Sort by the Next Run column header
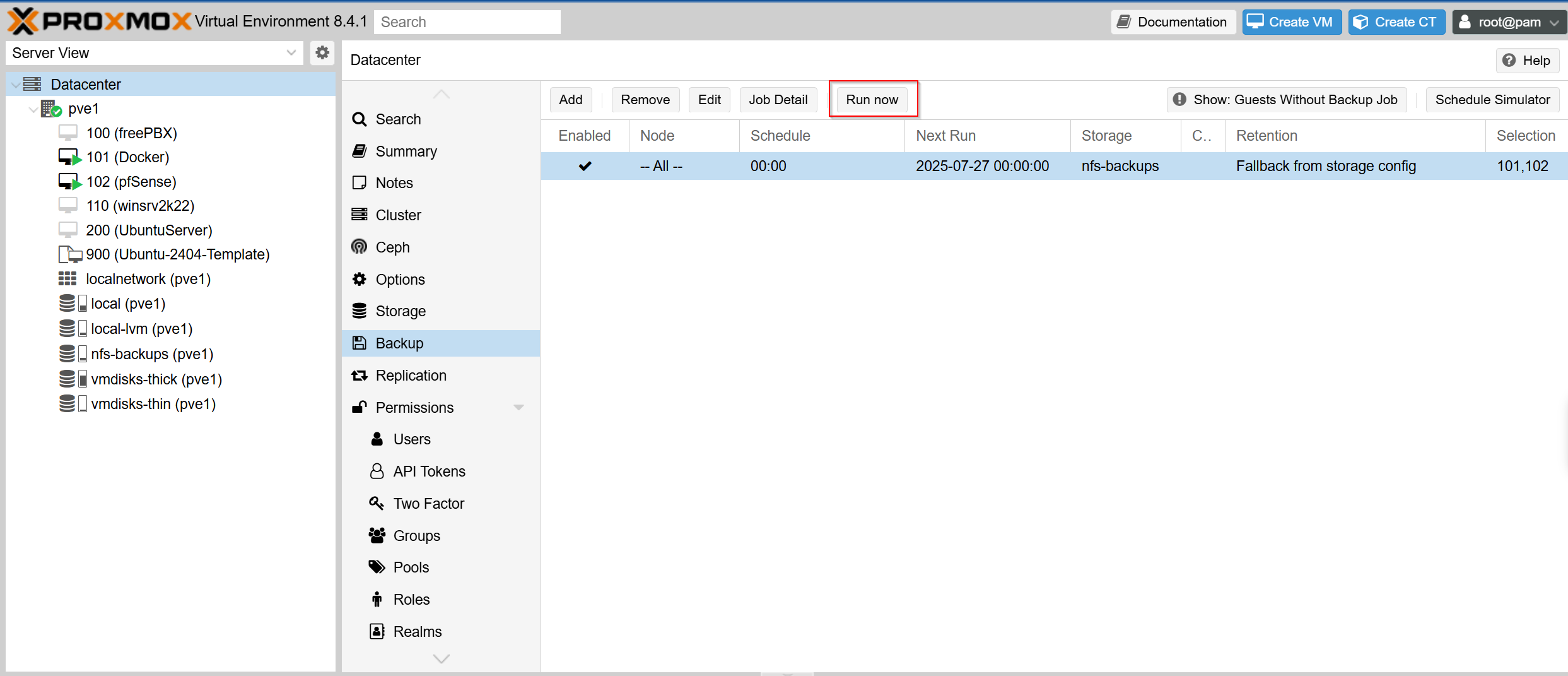 tap(987, 136)
